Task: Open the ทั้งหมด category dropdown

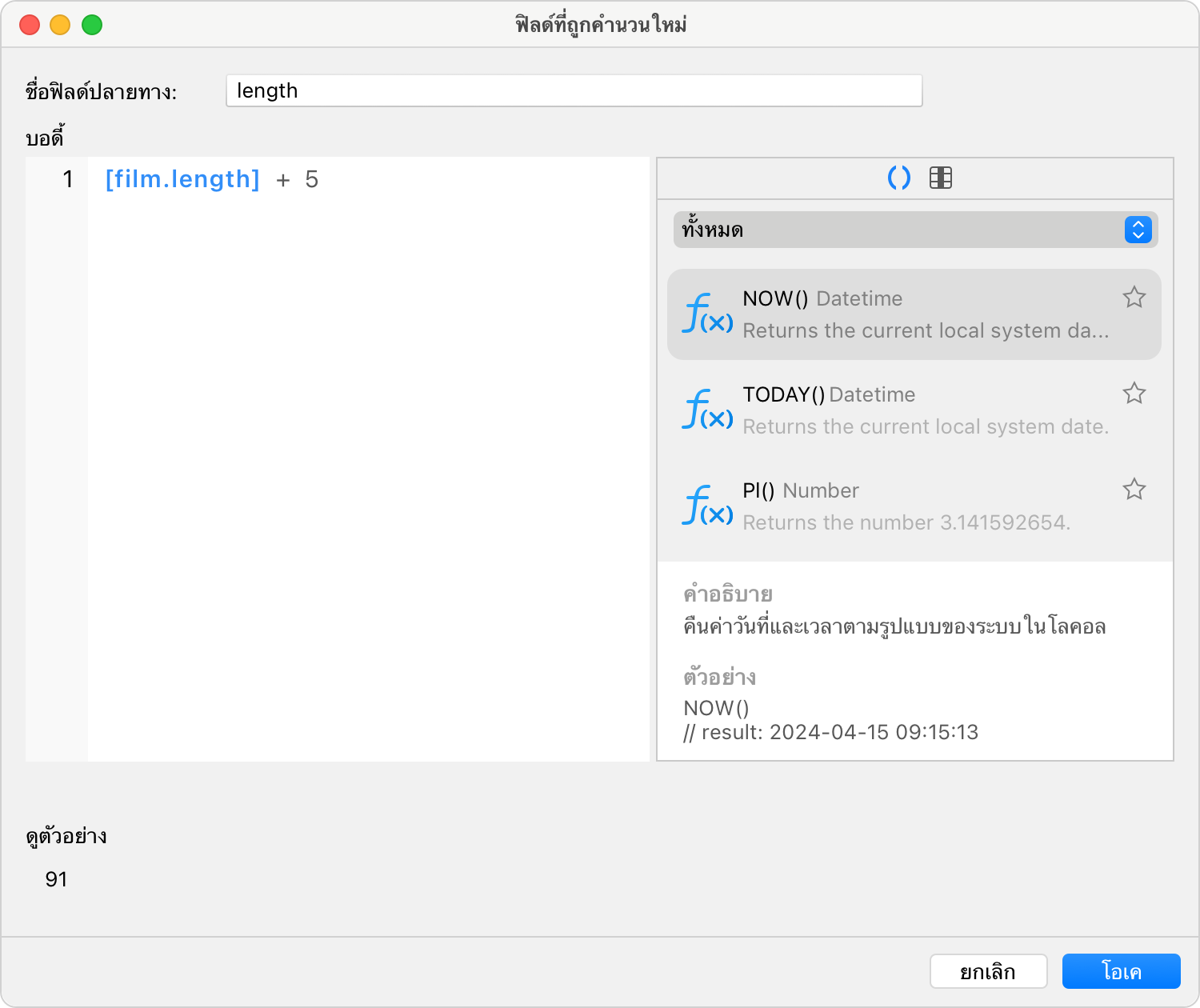Action: 915,230
